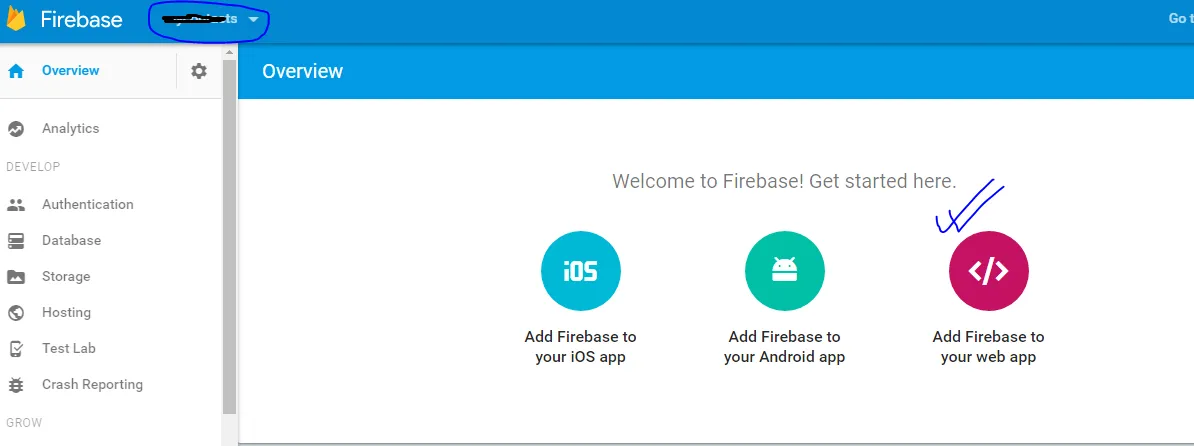This screenshot has width=1194, height=446.
Task: Click the Hosting globe icon
Action: (16, 313)
